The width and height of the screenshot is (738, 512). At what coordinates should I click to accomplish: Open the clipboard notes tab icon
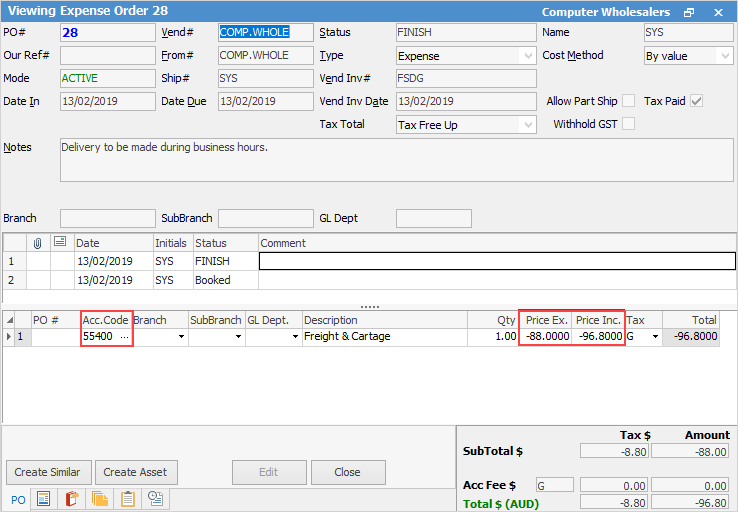(x=128, y=499)
